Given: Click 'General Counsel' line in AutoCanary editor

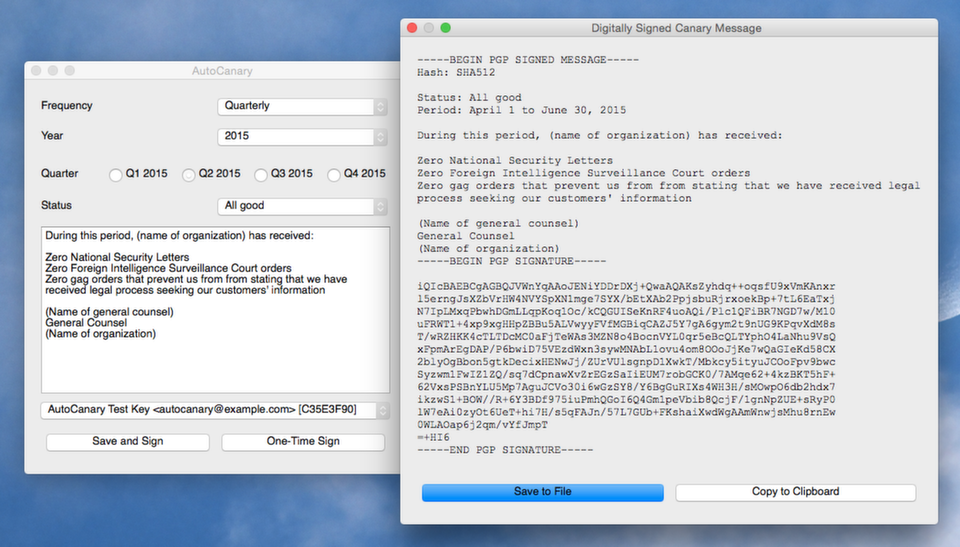Looking at the screenshot, I should point(86,323).
